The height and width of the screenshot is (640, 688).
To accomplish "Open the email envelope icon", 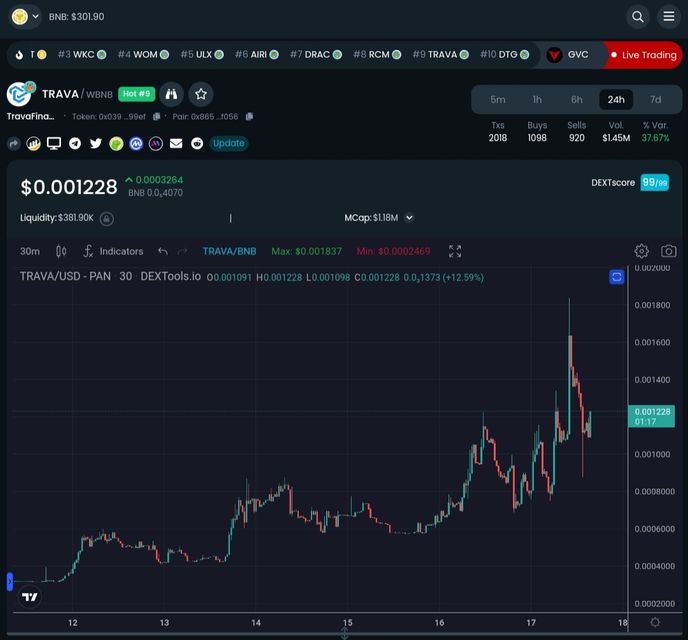I will pyautogui.click(x=176, y=143).
